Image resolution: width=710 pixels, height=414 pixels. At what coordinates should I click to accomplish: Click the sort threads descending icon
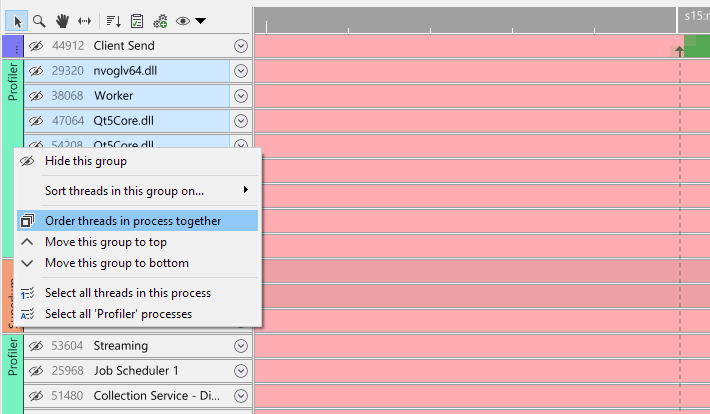(113, 20)
